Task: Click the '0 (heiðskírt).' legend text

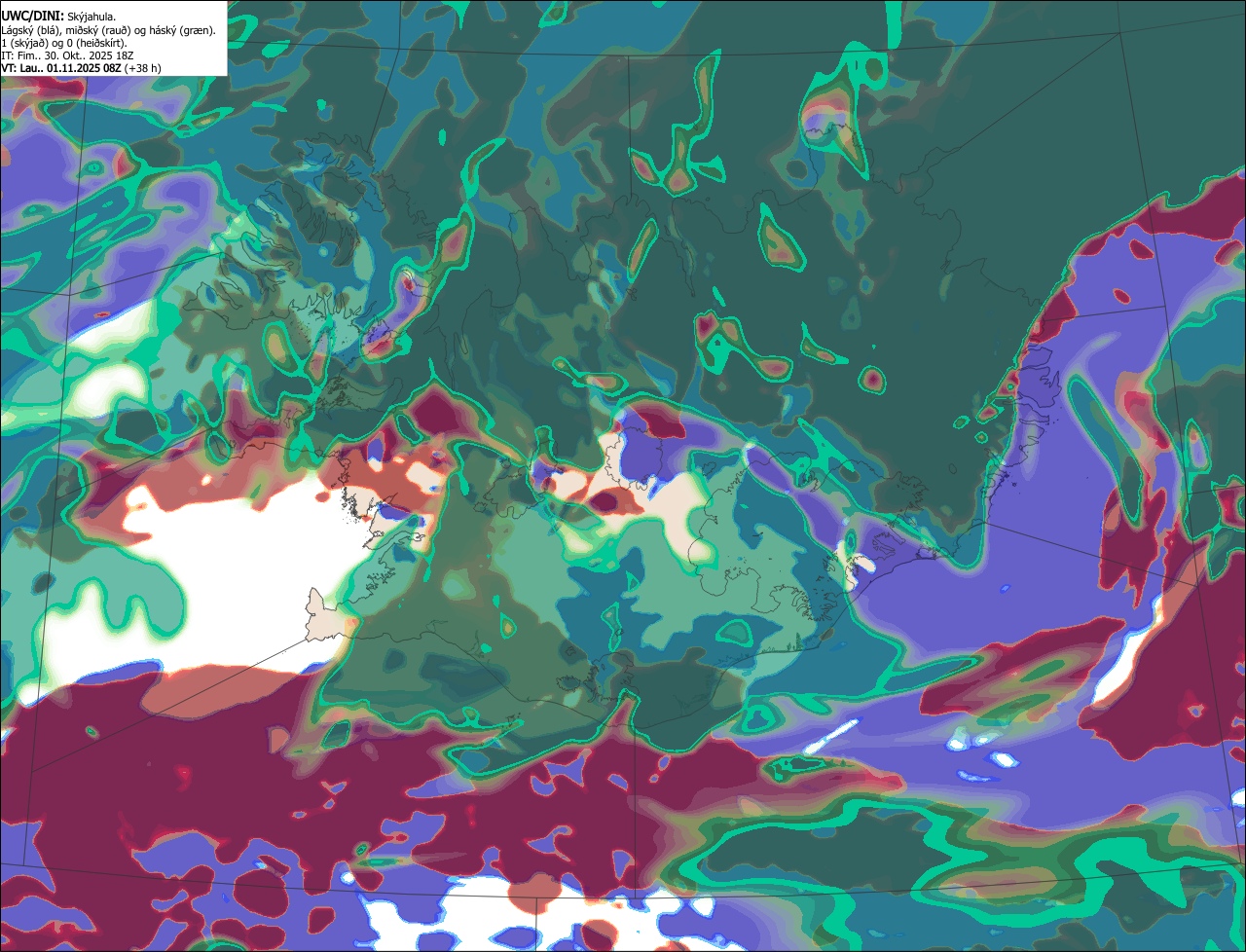Action: tap(96, 43)
